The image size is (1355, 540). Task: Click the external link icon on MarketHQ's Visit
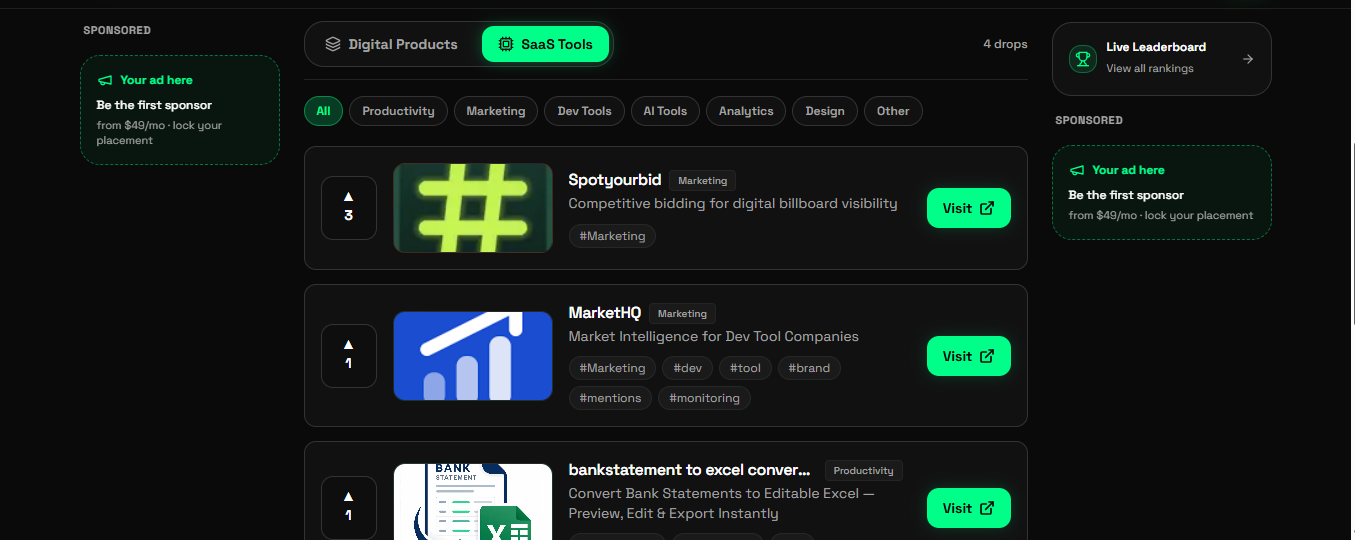pos(987,356)
